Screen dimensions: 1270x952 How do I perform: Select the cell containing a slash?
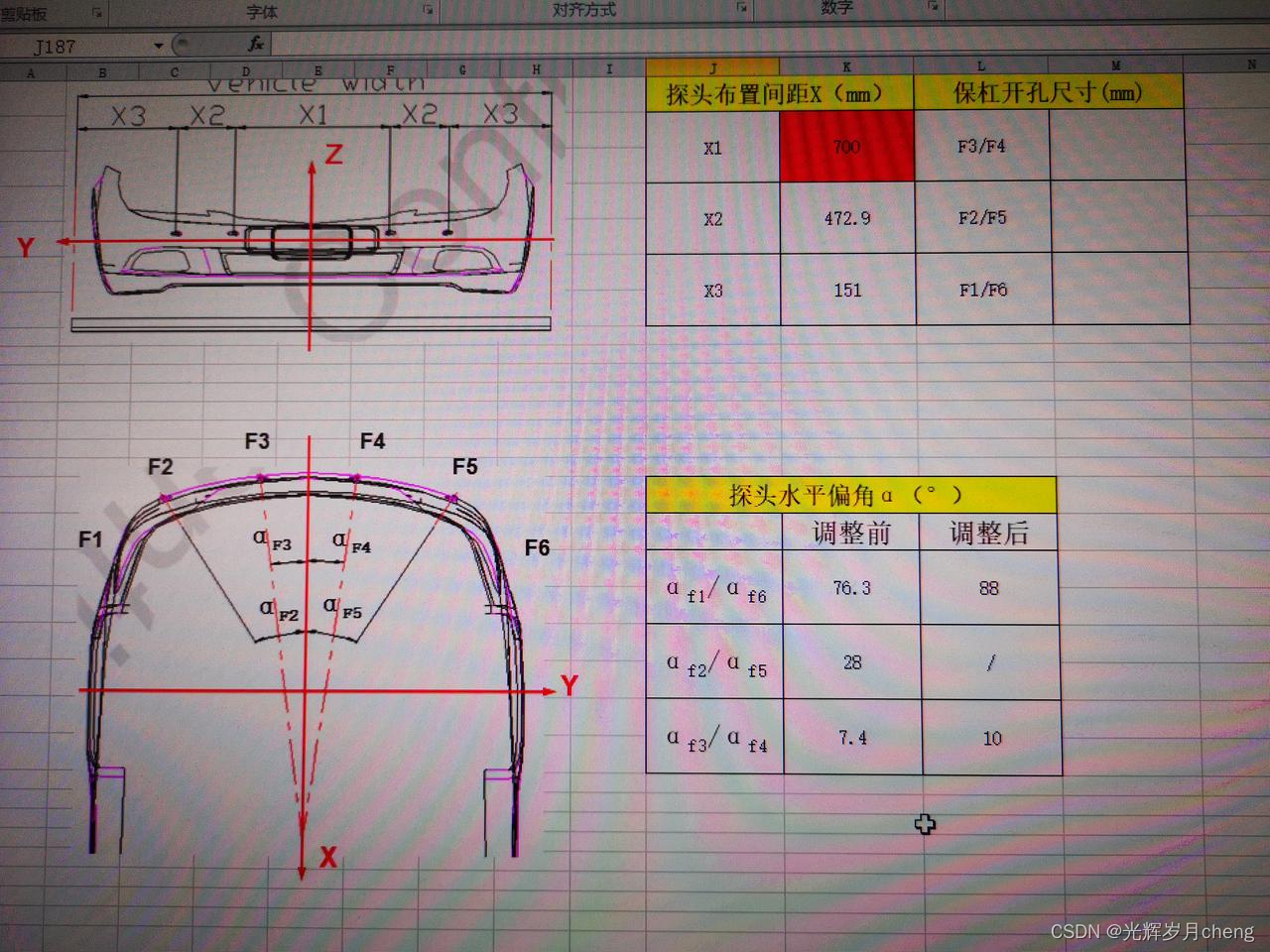990,662
